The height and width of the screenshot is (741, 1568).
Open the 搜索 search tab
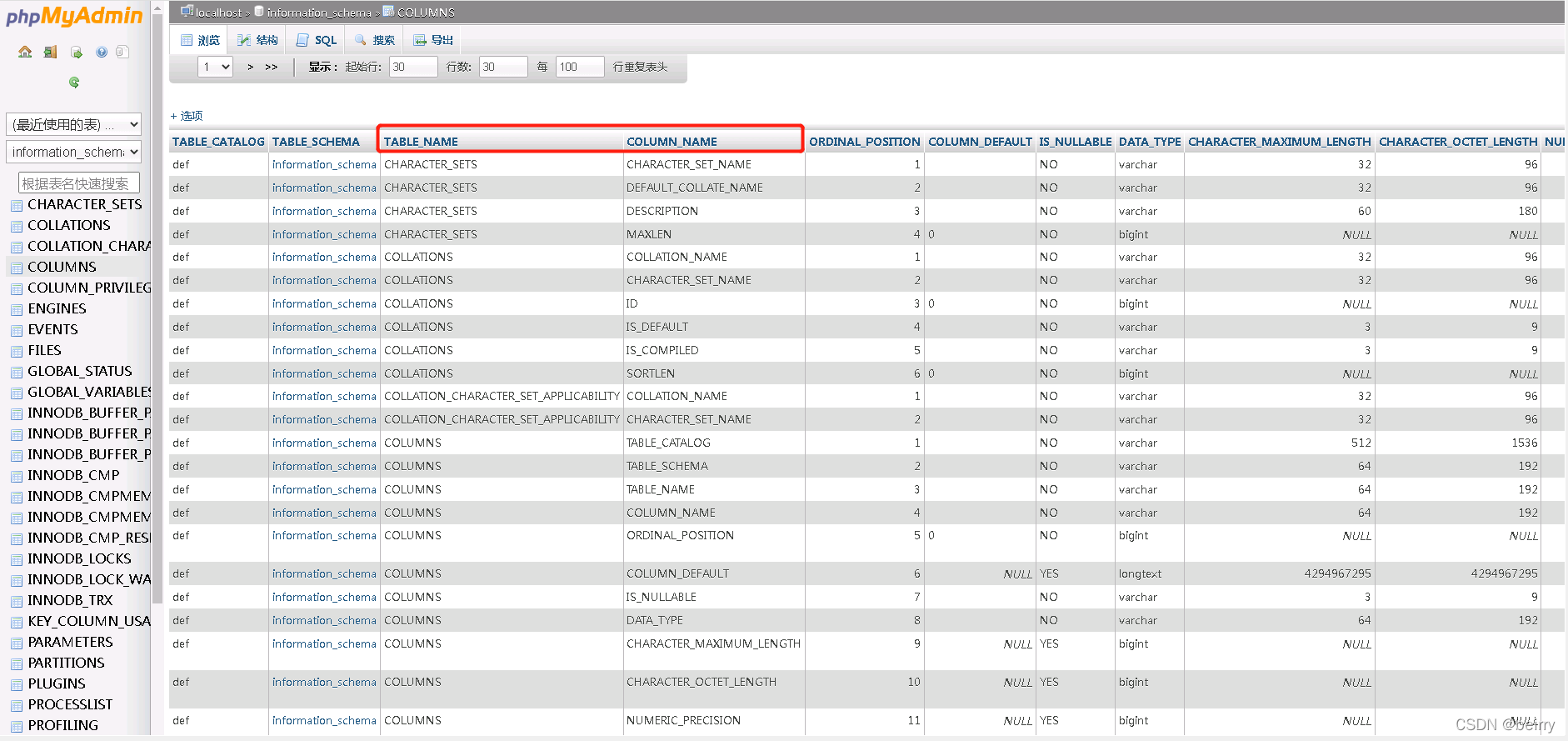tap(374, 40)
